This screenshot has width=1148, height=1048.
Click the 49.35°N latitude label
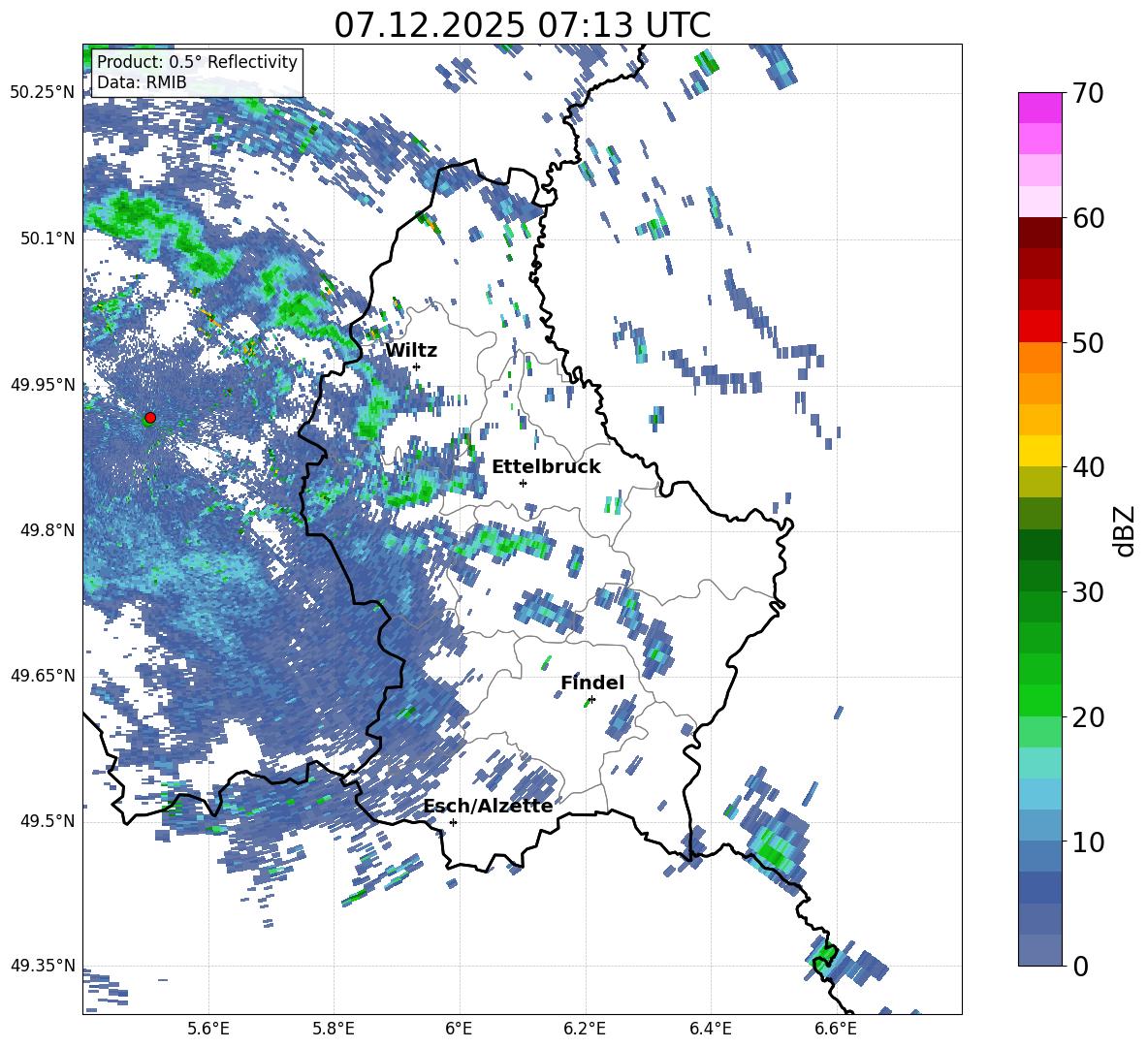click(43, 966)
